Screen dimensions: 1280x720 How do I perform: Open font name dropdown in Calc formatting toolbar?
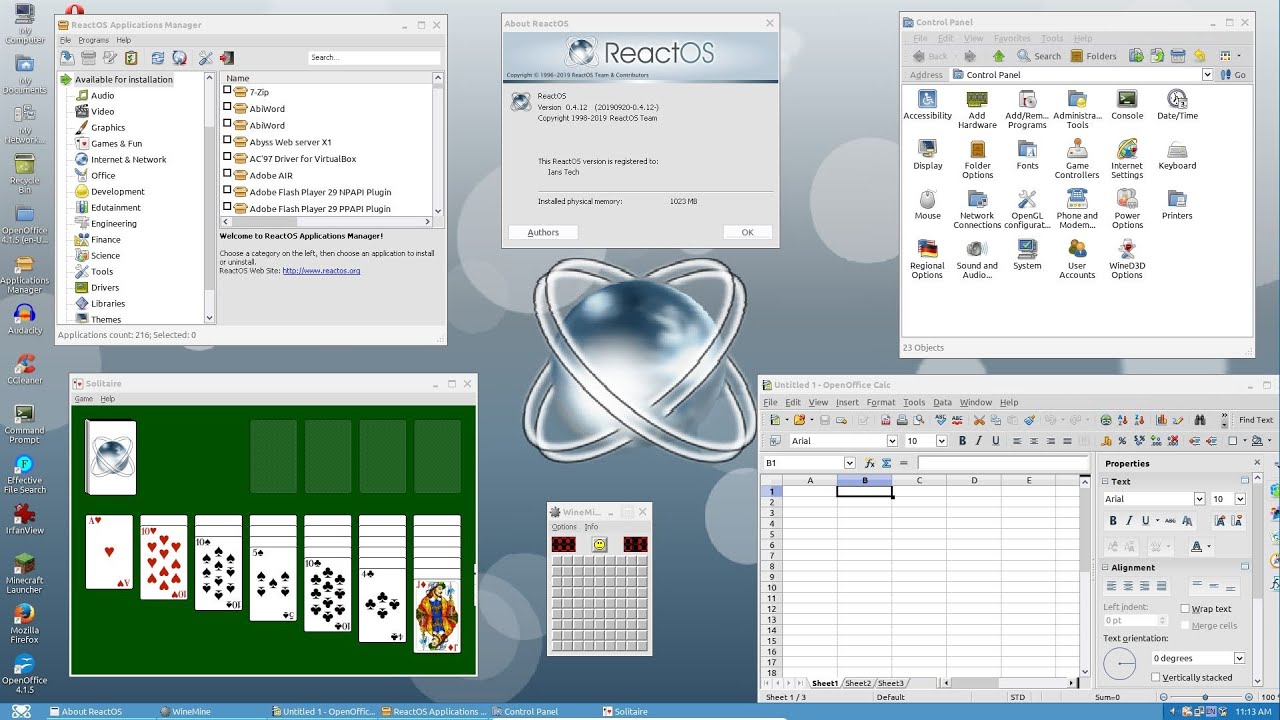point(892,441)
